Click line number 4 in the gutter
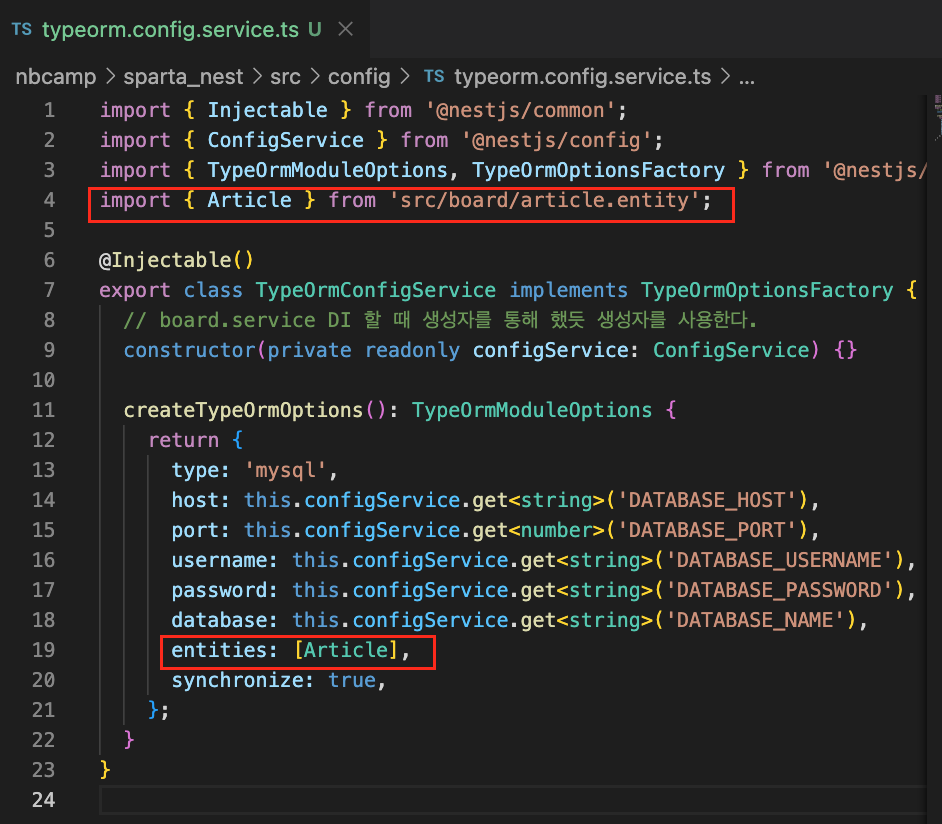942x824 pixels. coord(50,199)
